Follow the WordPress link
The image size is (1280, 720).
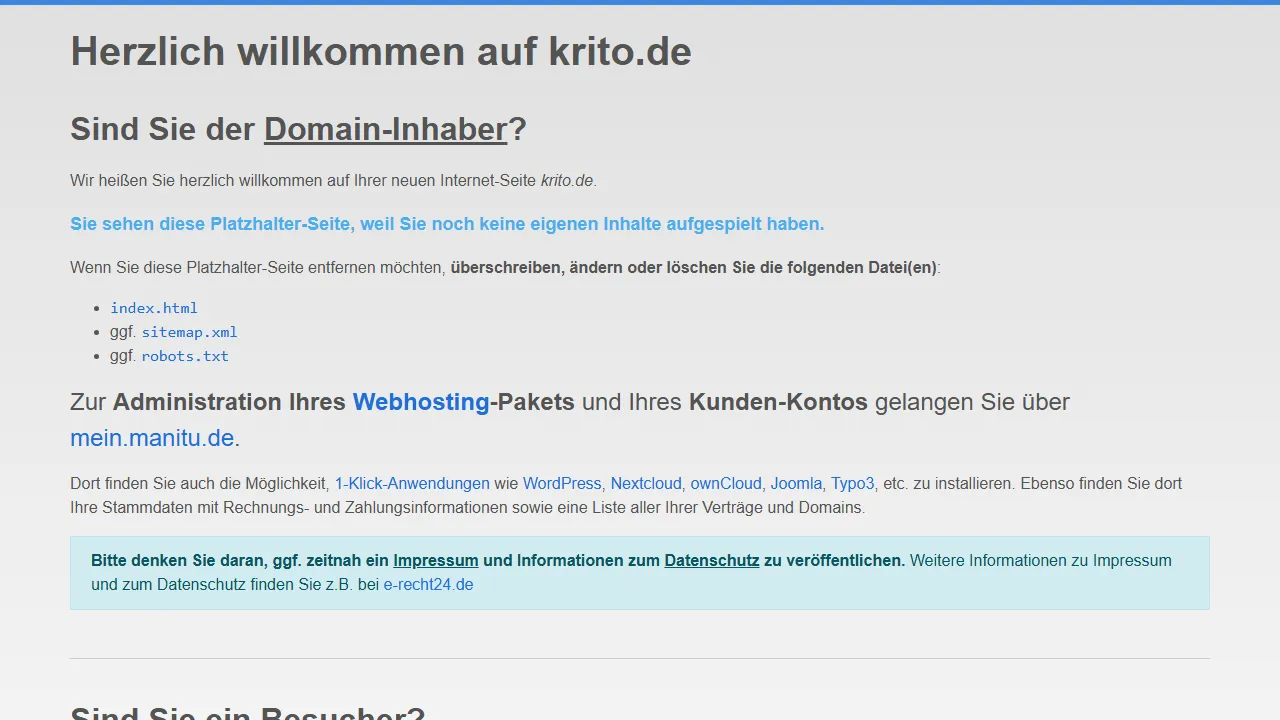(x=562, y=484)
